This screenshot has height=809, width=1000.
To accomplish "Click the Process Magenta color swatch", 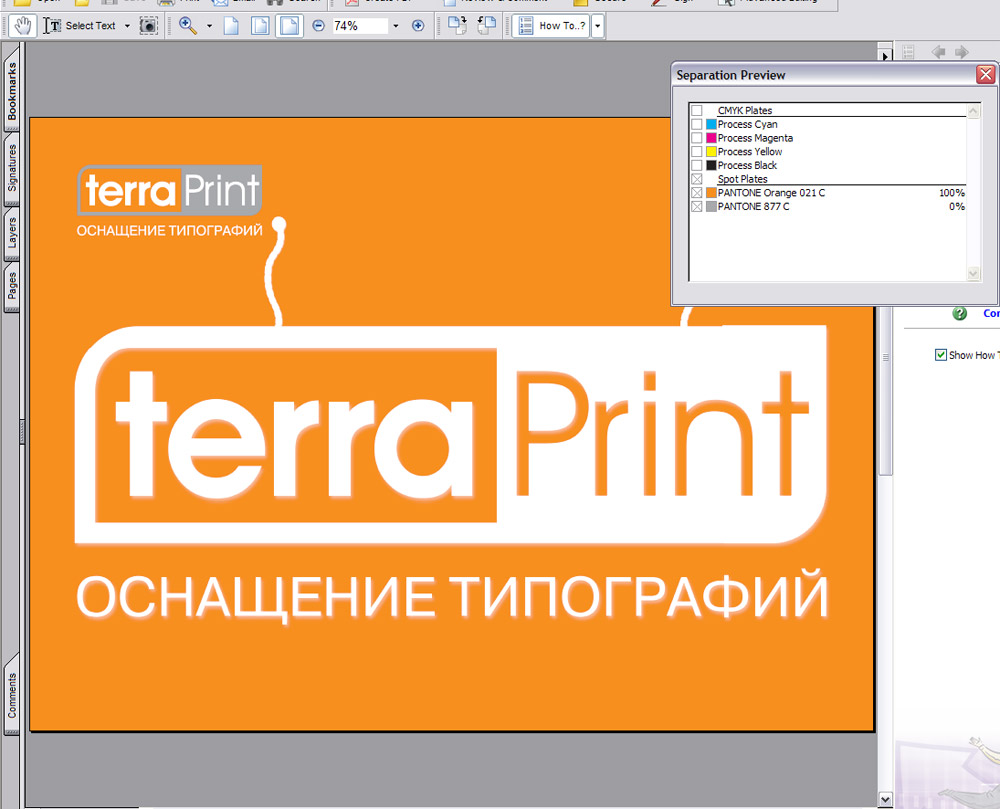I will point(711,138).
